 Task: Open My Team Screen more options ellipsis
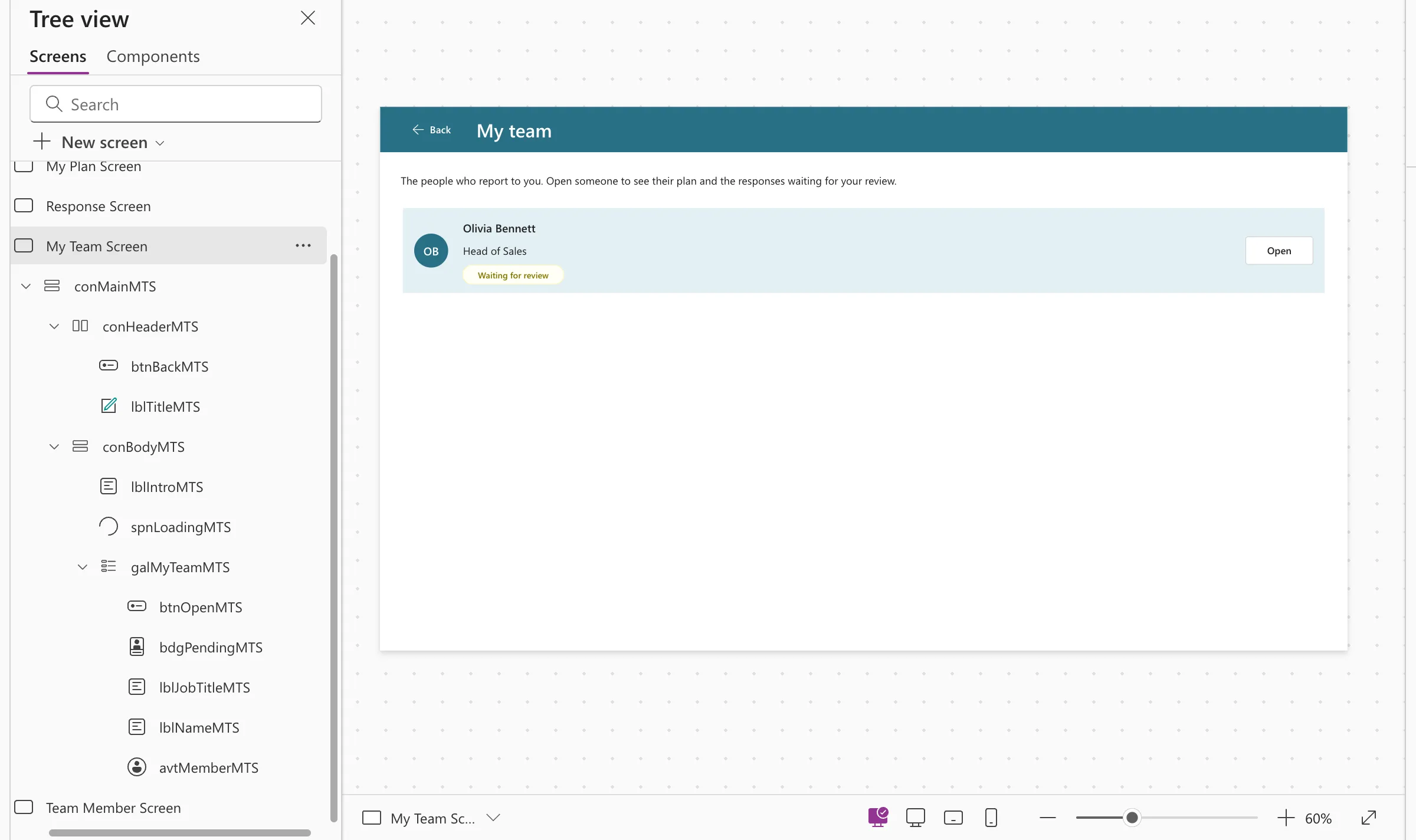click(x=303, y=245)
